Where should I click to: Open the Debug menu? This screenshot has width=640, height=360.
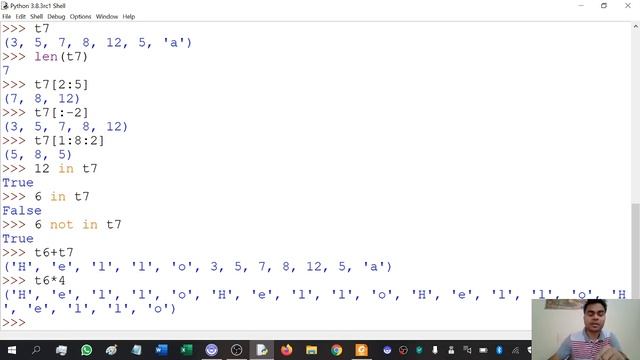coord(56,17)
